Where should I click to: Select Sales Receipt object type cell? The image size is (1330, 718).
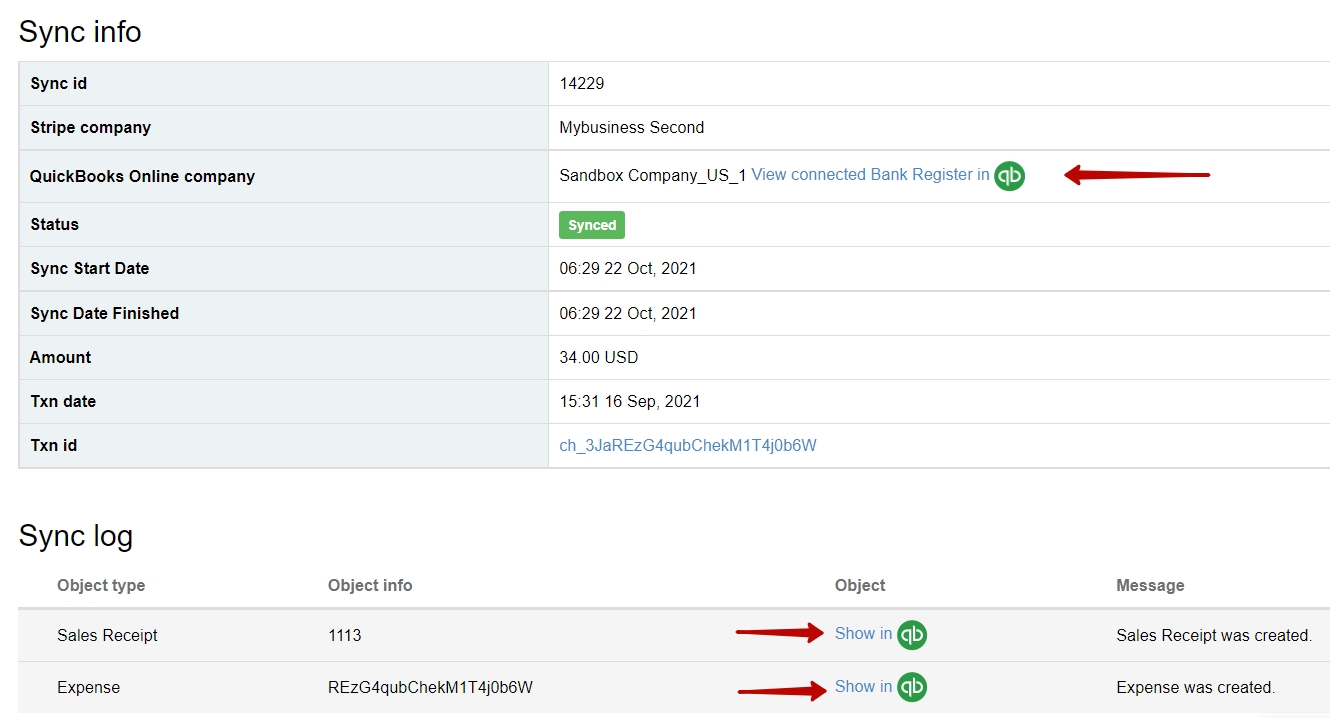tap(108, 636)
